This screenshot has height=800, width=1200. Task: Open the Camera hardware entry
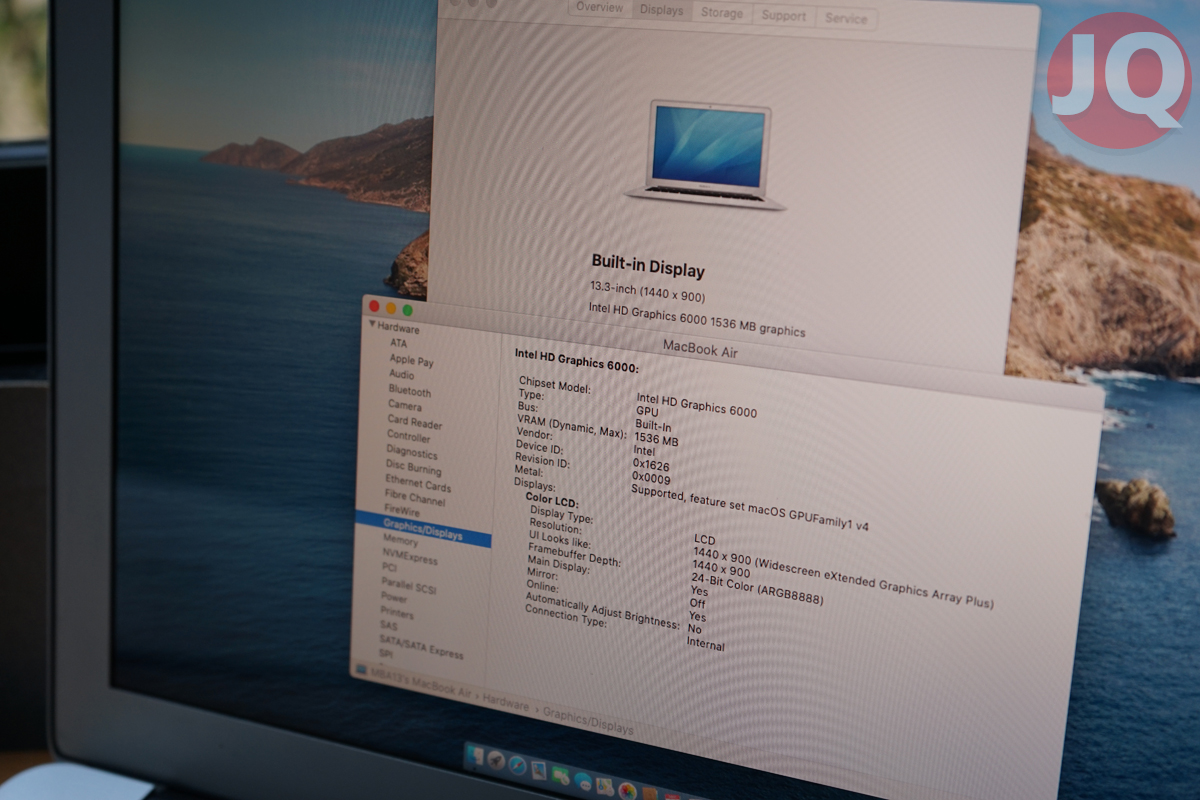pos(405,406)
